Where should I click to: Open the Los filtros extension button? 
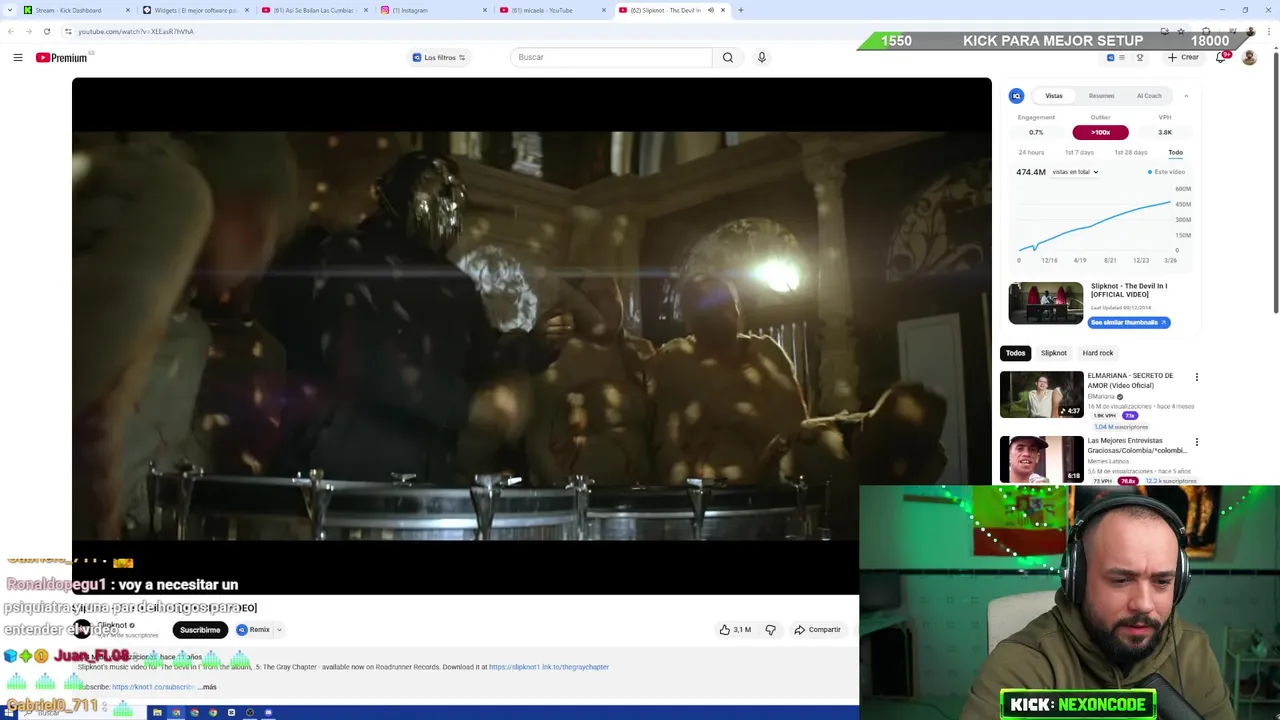click(x=440, y=57)
